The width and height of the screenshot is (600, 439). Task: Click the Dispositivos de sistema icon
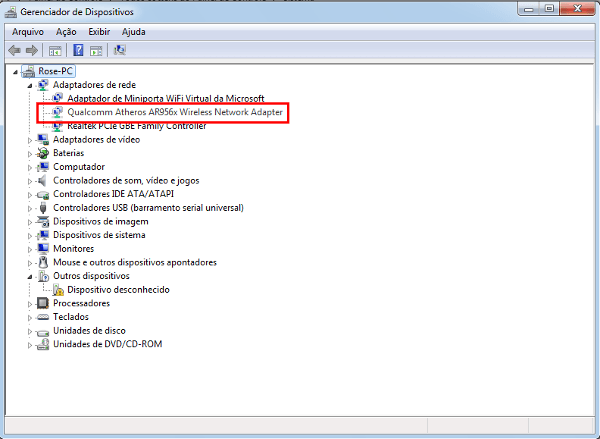coord(43,235)
